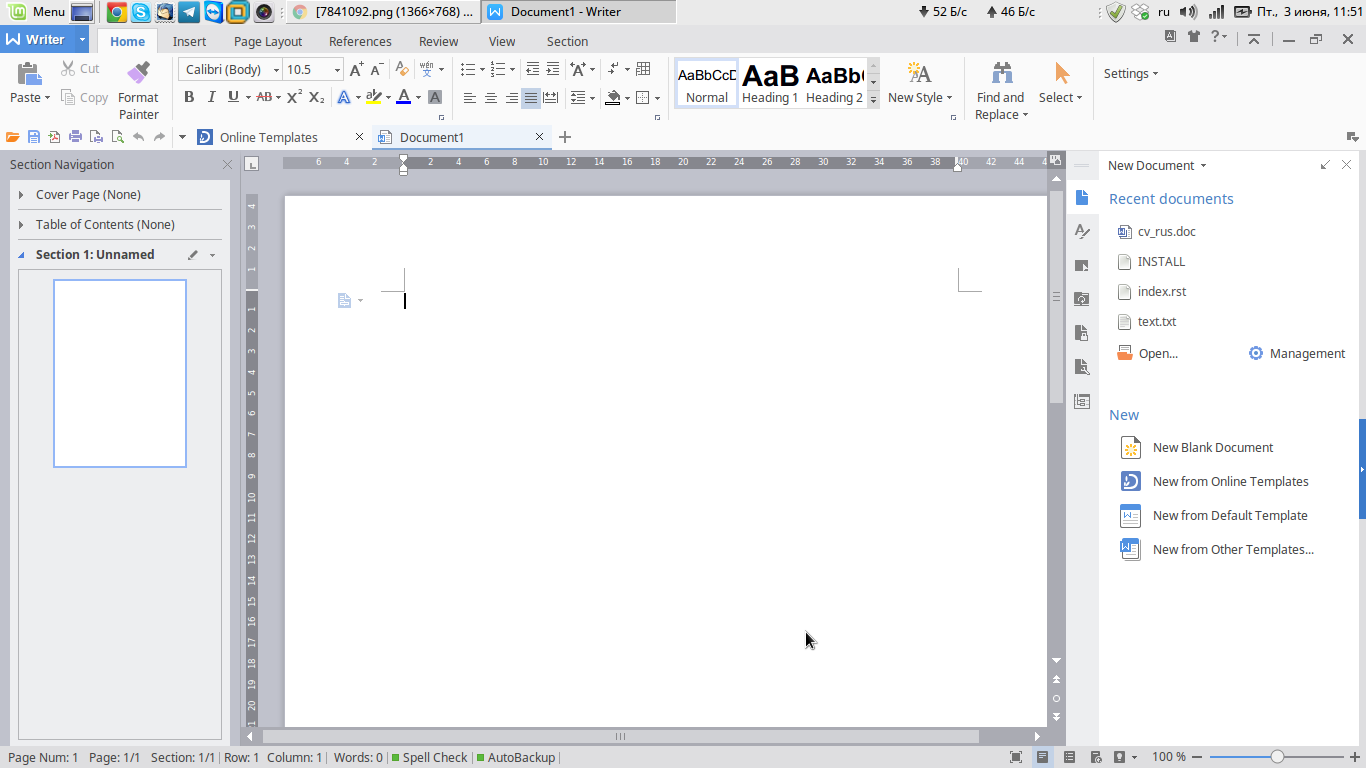Open the References tab
The image size is (1366, 768).
(360, 41)
